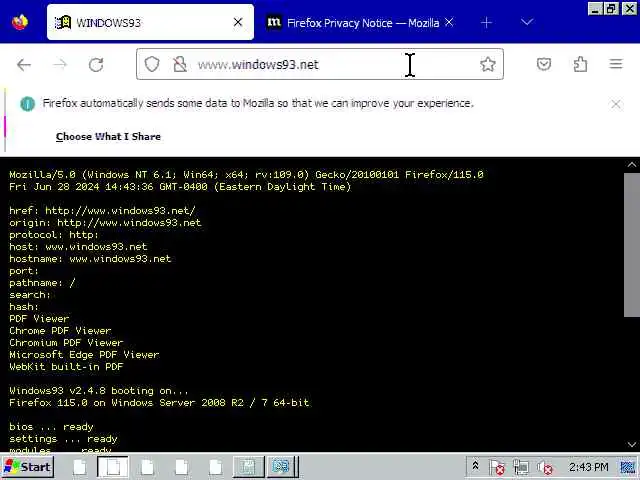
Task: Save page to Pocket
Action: (544, 64)
